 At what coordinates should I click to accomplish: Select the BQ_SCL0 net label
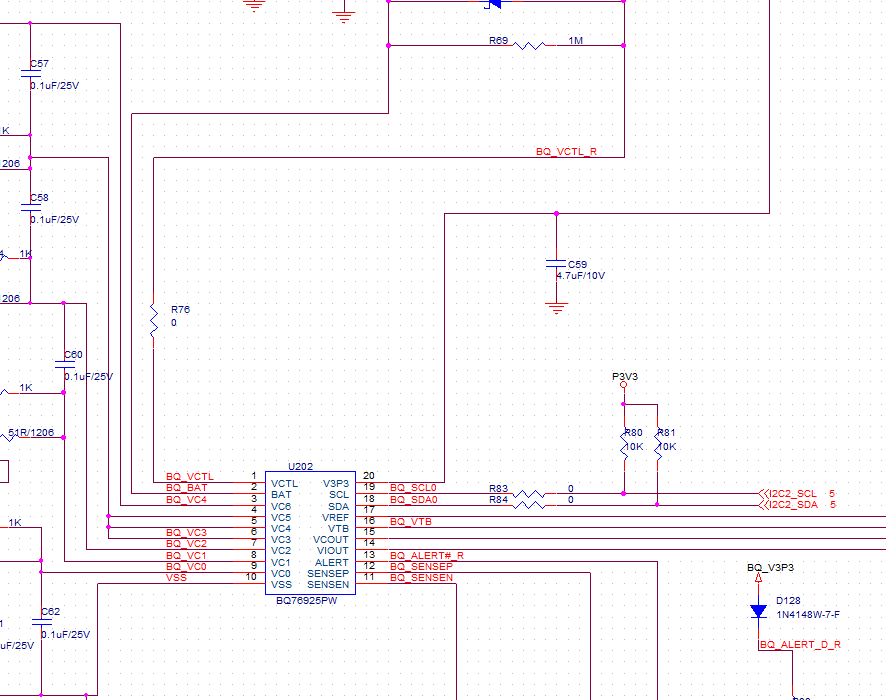414,488
